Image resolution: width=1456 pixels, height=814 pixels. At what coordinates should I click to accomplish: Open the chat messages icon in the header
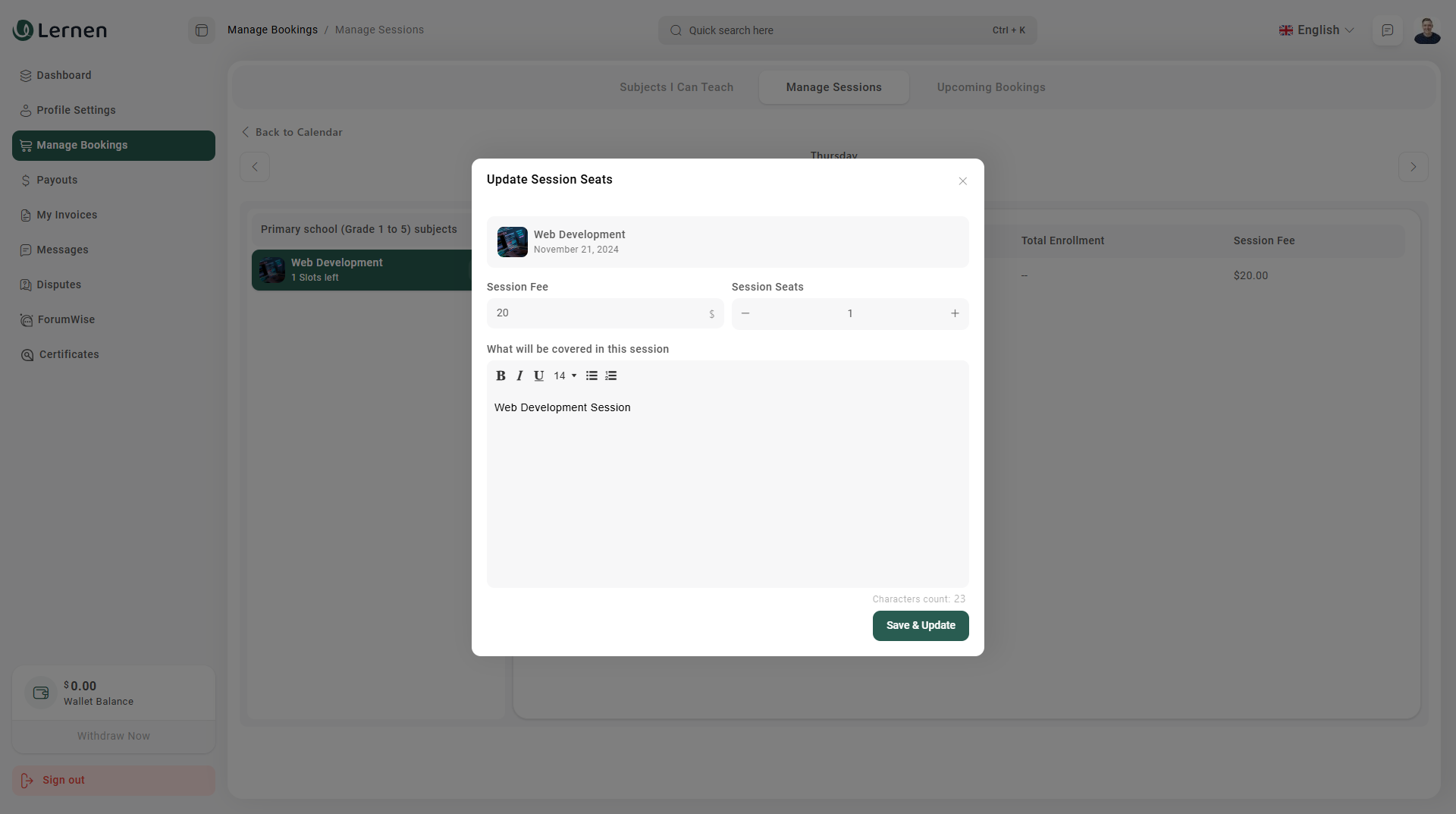[1387, 30]
